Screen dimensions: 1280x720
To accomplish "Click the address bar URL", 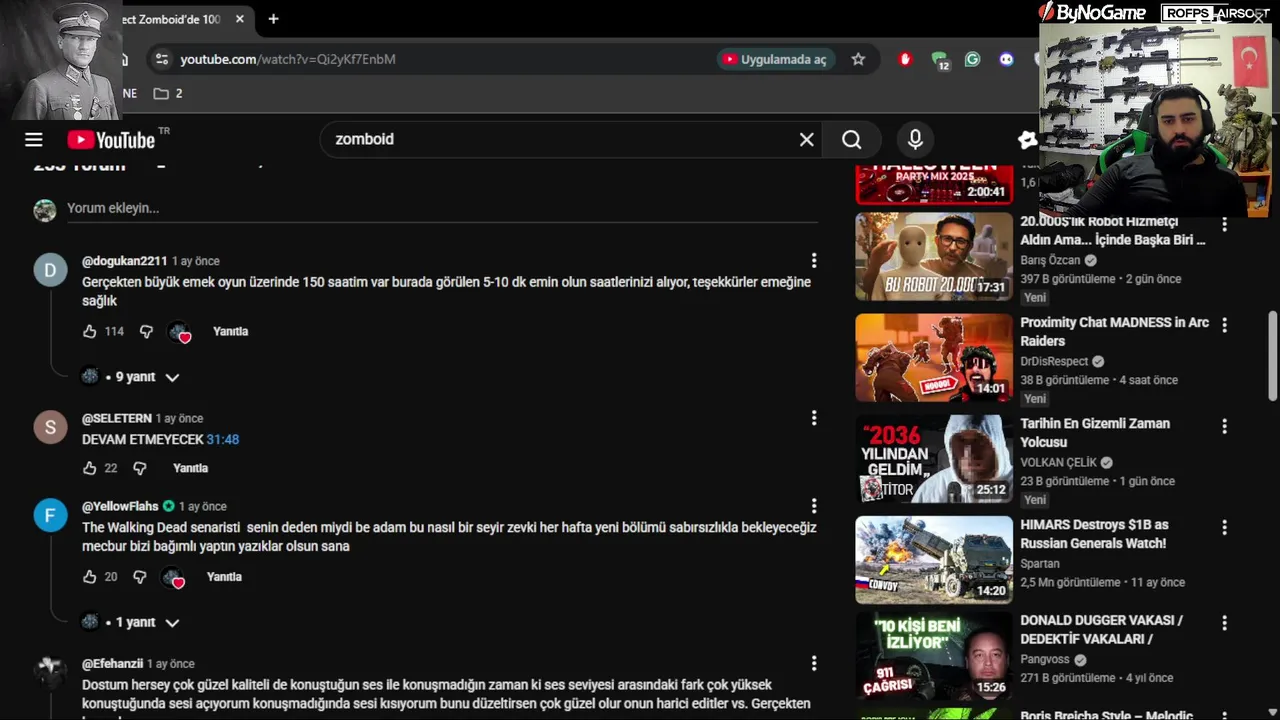I will tap(288, 59).
